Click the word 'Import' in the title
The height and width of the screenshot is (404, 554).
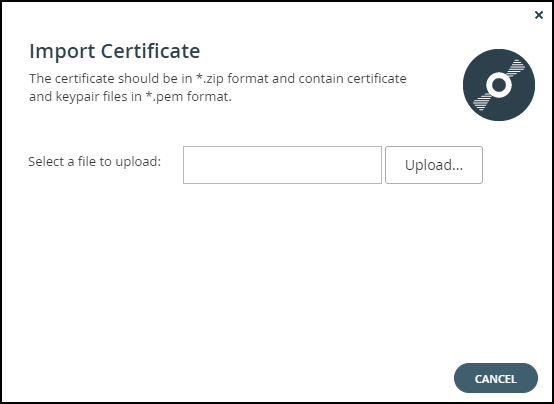coord(62,52)
